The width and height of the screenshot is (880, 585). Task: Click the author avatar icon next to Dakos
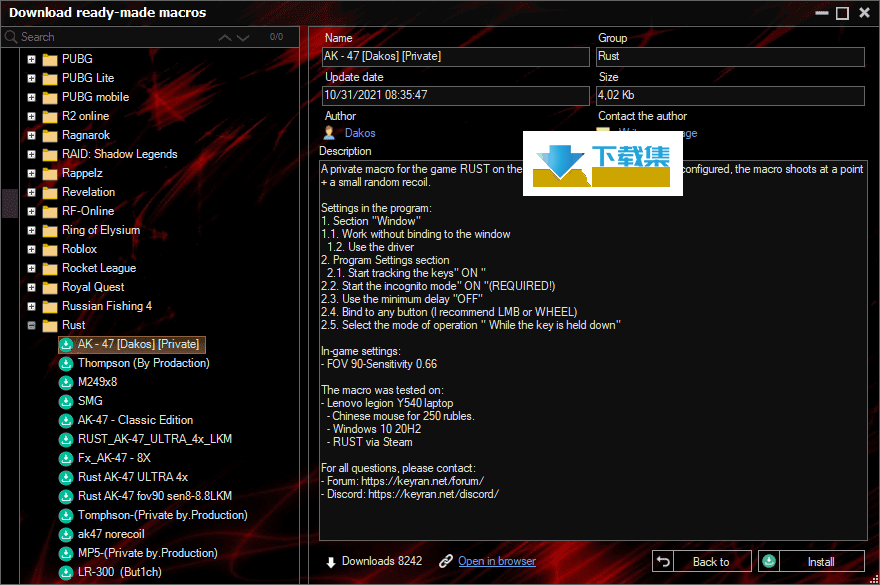point(329,133)
